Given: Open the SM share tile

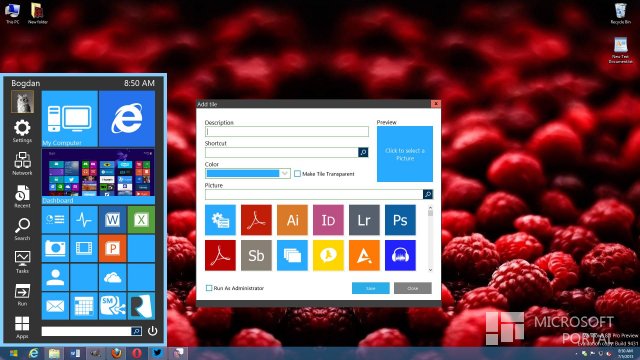Looking at the screenshot, I should [113, 306].
